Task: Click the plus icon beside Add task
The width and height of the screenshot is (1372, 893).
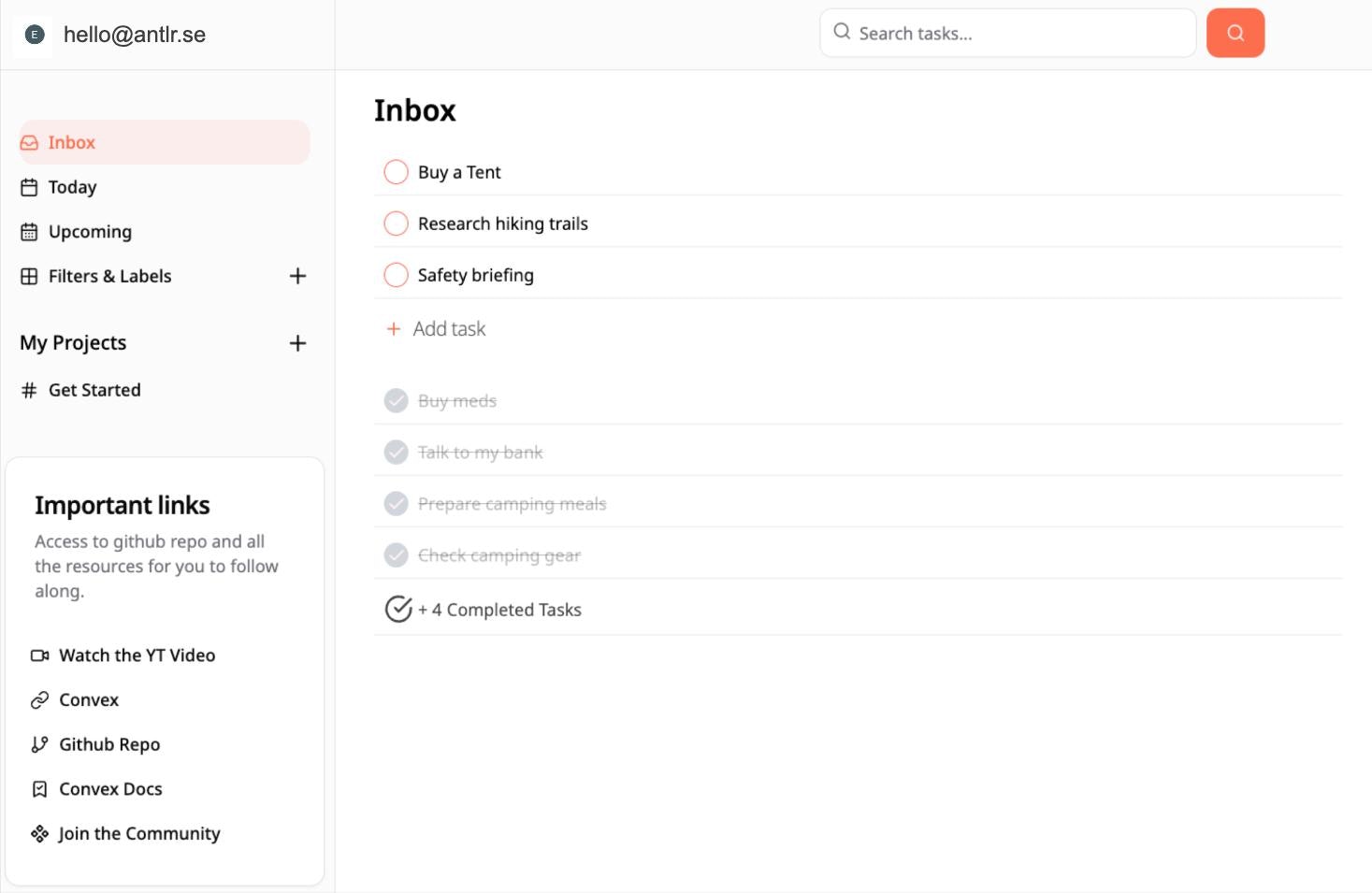Action: (x=394, y=329)
